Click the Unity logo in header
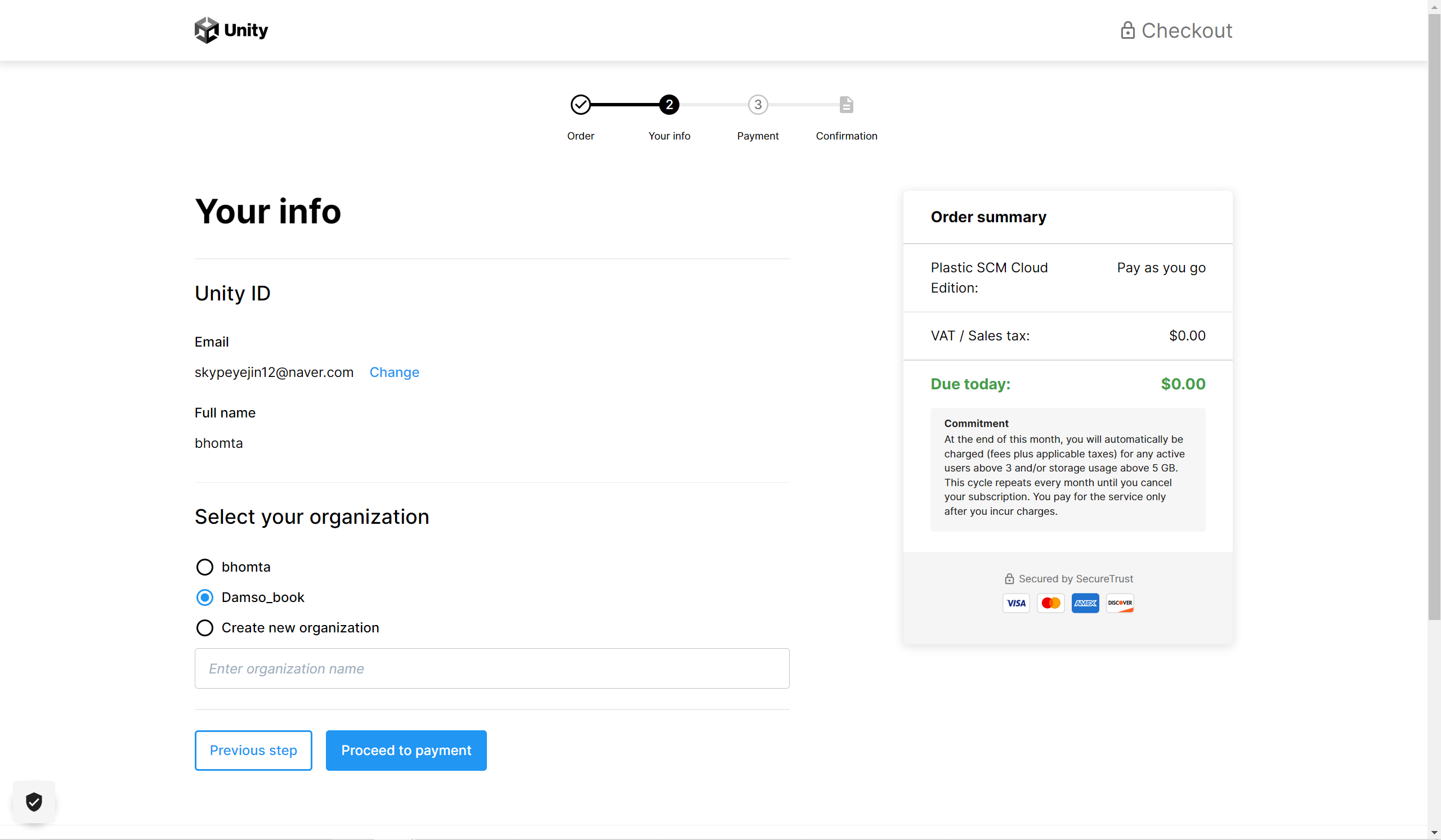The height and width of the screenshot is (840, 1441). (x=231, y=30)
